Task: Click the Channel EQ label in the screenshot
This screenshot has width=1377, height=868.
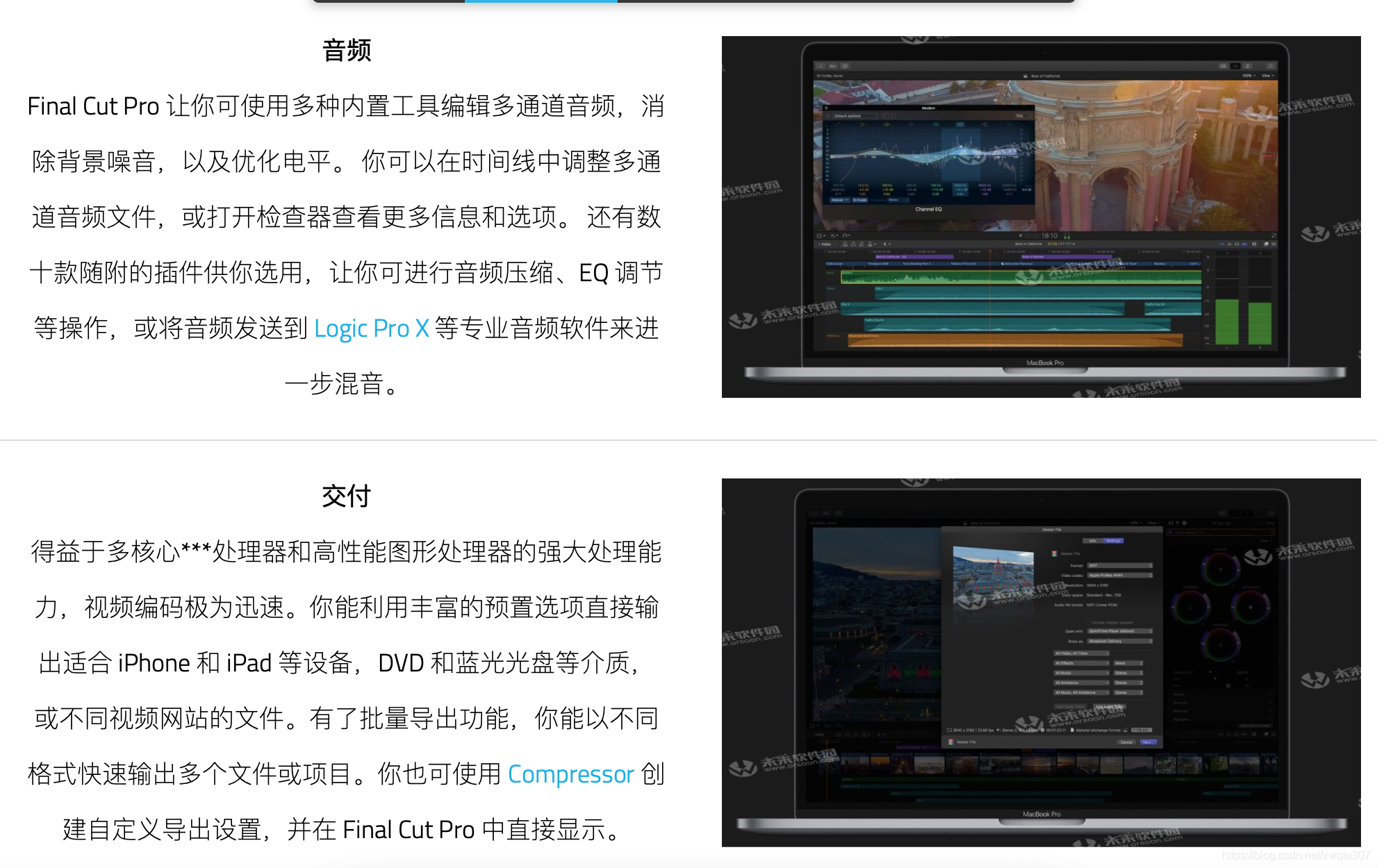Action: tap(928, 209)
